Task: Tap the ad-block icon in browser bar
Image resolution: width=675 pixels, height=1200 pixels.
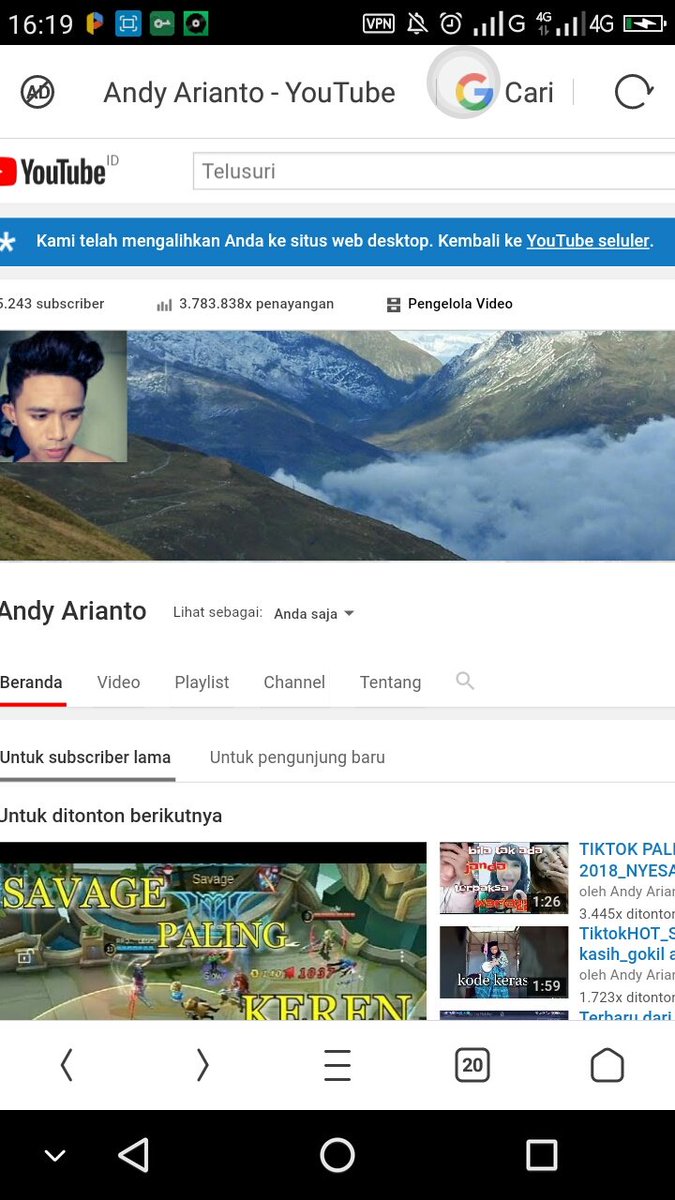Action: 37,93
